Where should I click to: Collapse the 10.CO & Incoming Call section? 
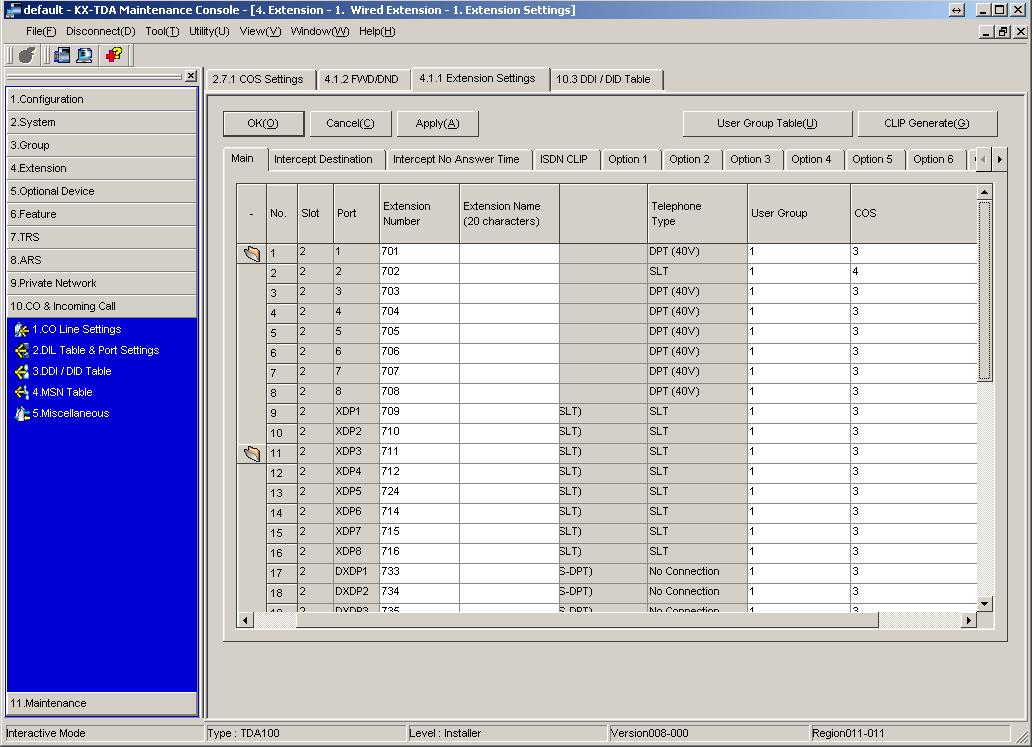click(101, 307)
